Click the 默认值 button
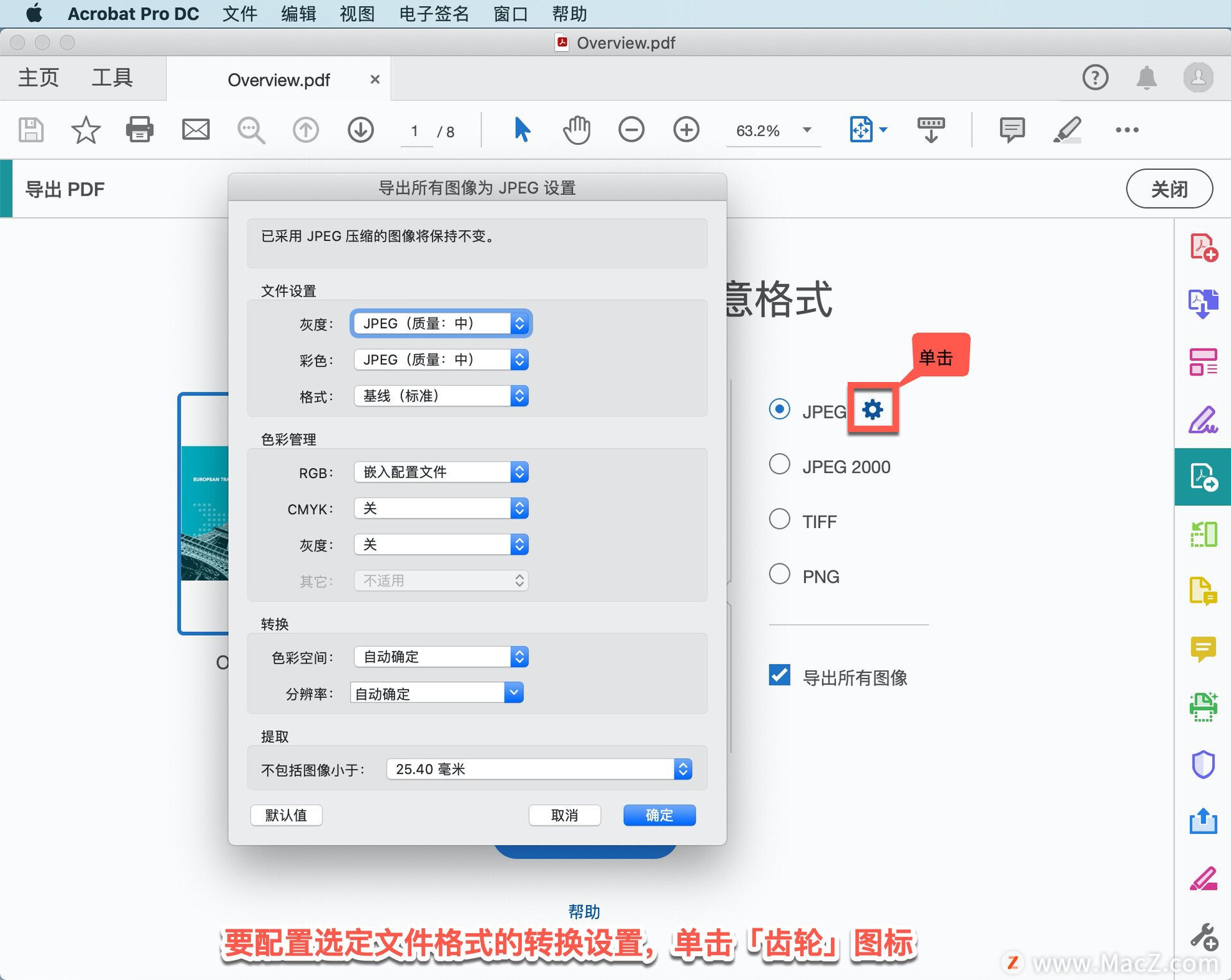Screen dimensions: 1231x980 [286, 815]
